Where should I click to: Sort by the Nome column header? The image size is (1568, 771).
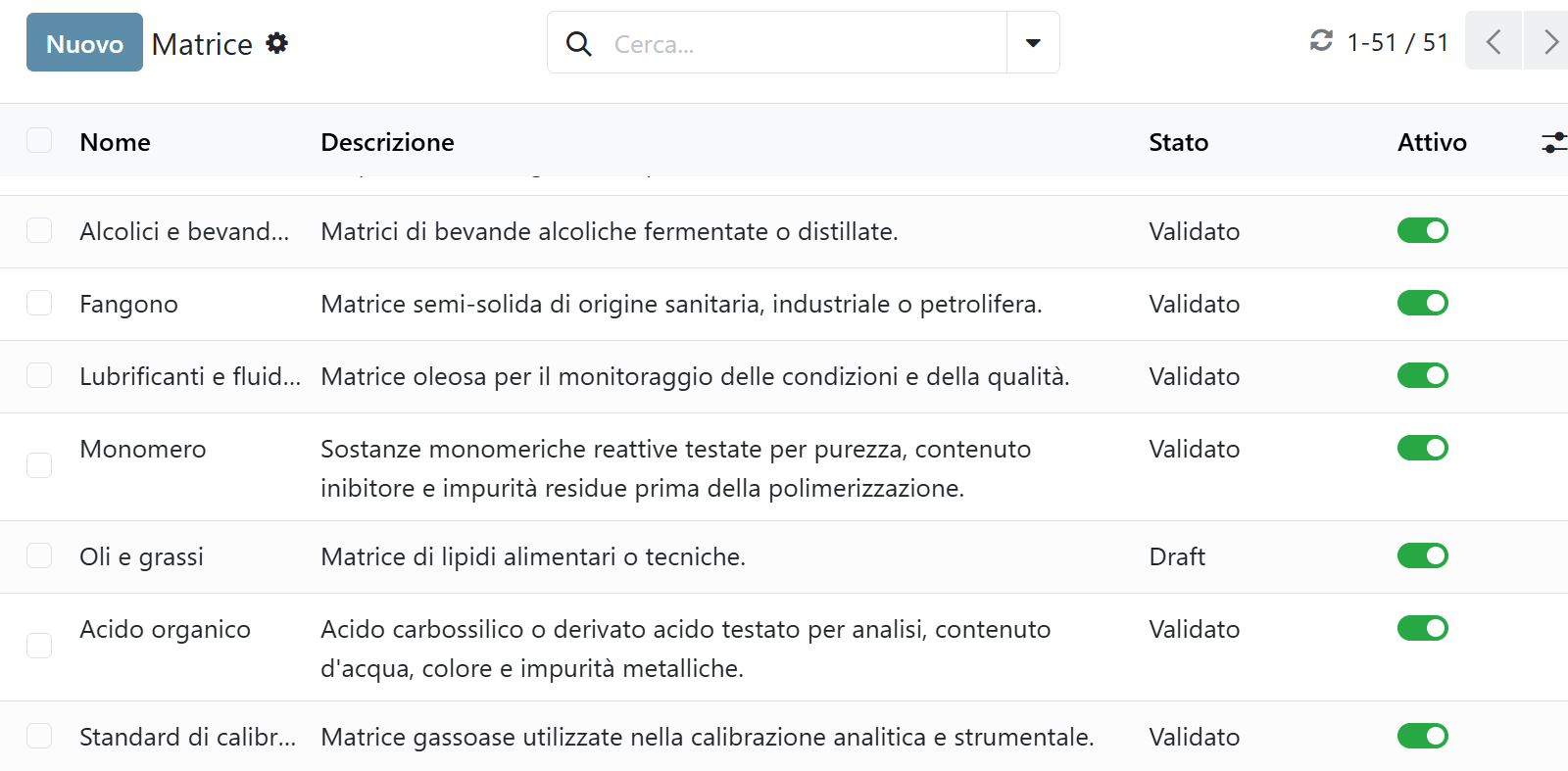click(115, 143)
